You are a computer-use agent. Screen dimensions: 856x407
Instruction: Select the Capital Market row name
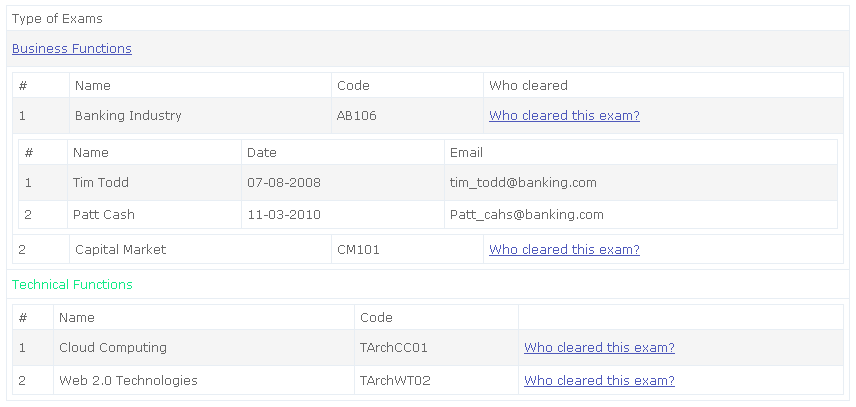coord(121,249)
